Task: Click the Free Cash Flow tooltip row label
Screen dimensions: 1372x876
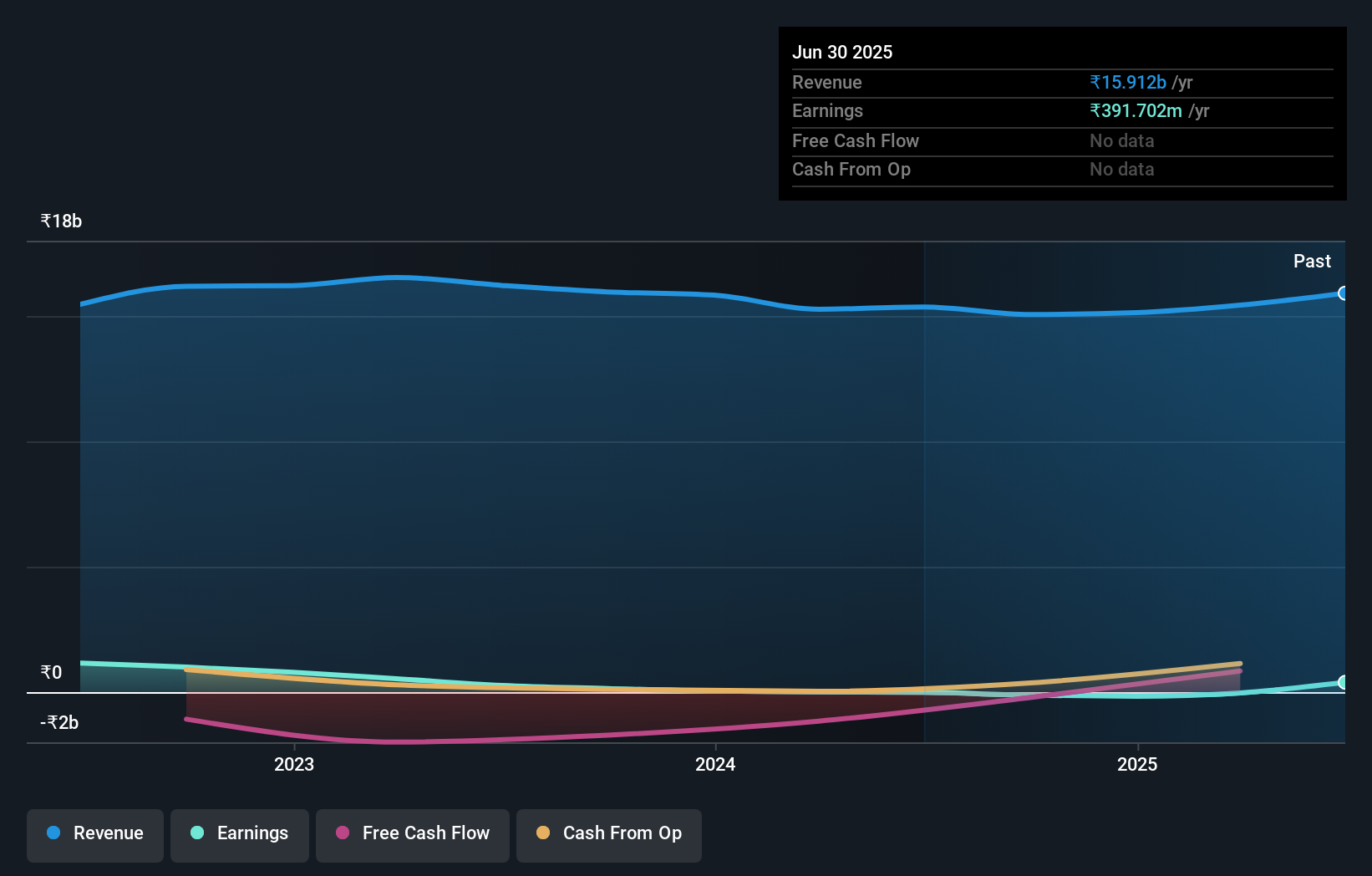Action: [856, 140]
